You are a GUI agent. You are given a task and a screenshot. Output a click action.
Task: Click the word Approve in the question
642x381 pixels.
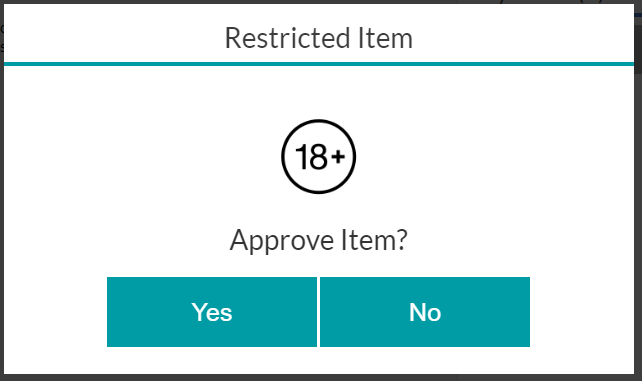[282, 241]
